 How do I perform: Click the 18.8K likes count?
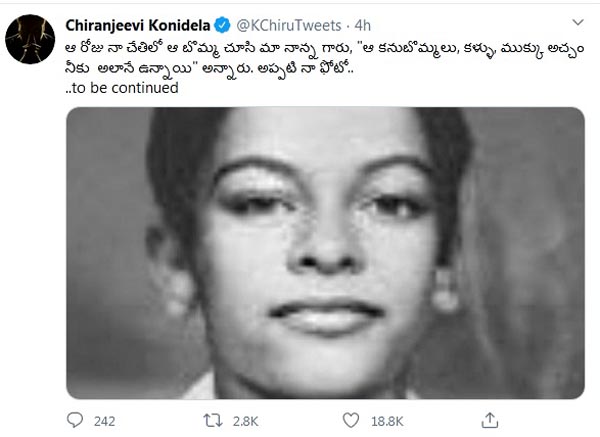(x=387, y=421)
